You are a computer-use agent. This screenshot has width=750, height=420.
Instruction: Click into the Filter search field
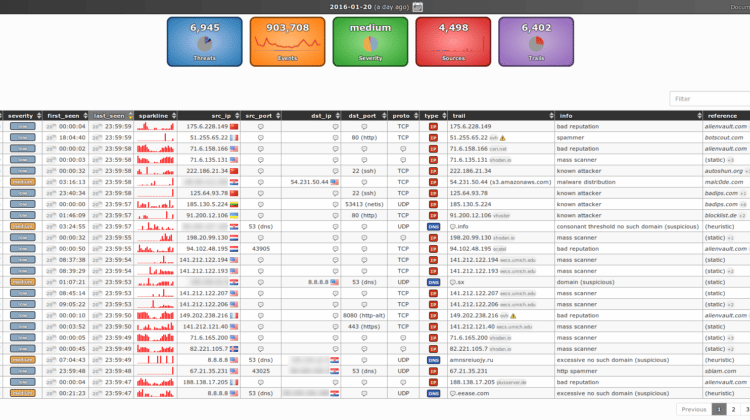710,99
